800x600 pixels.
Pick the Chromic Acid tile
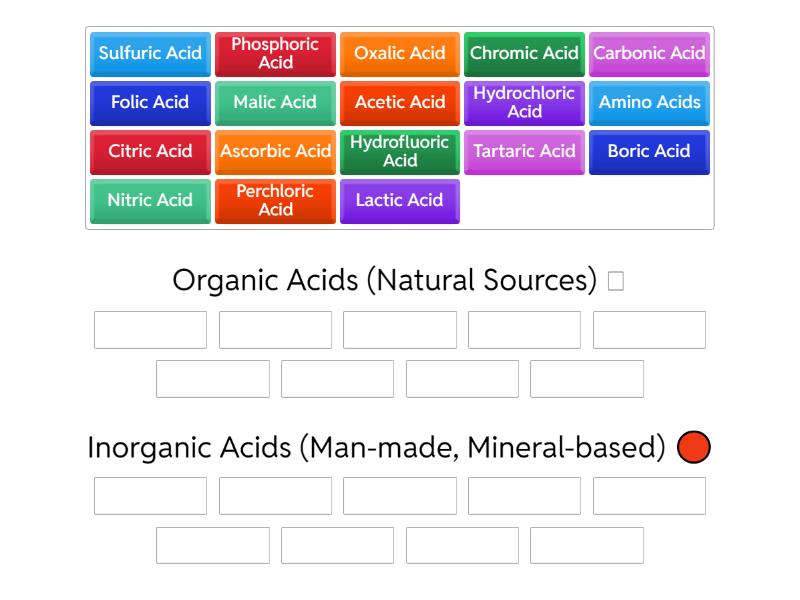[524, 54]
